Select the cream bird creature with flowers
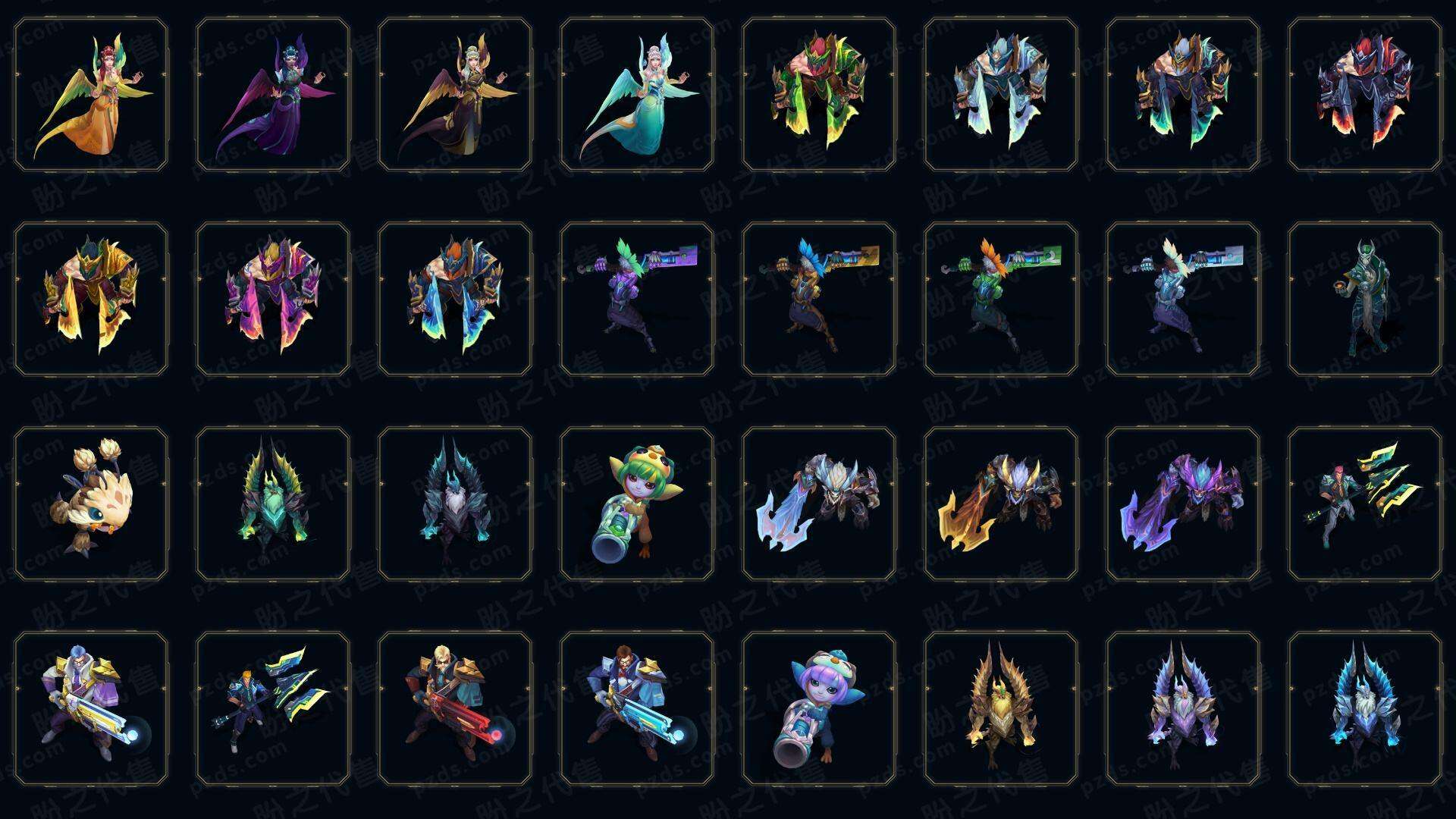Image resolution: width=1456 pixels, height=819 pixels. tap(91, 504)
